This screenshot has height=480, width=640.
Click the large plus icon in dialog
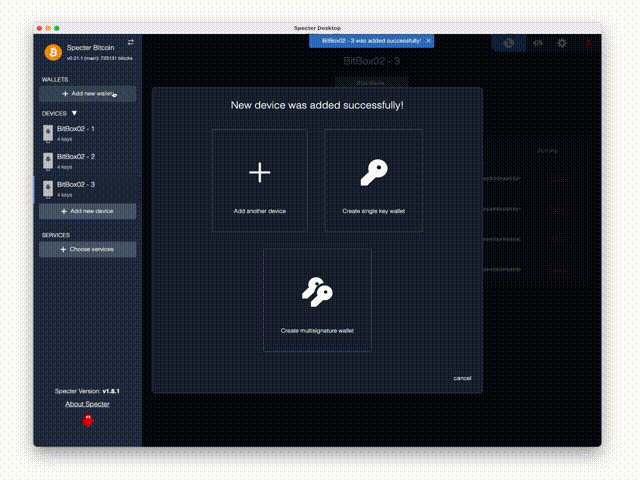click(260, 172)
